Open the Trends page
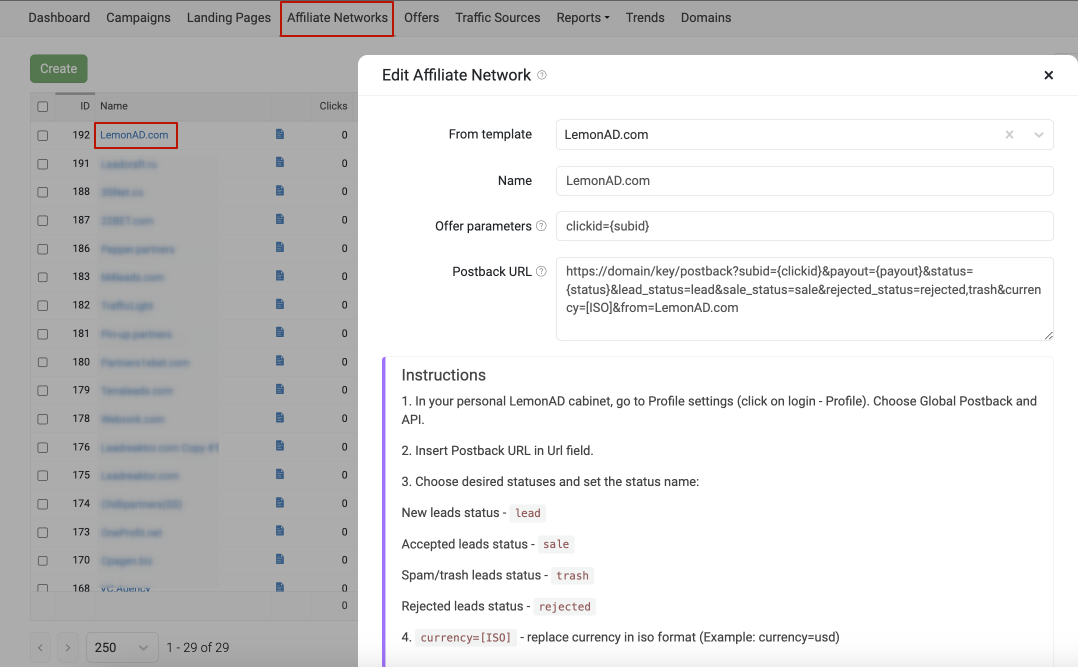 click(645, 18)
